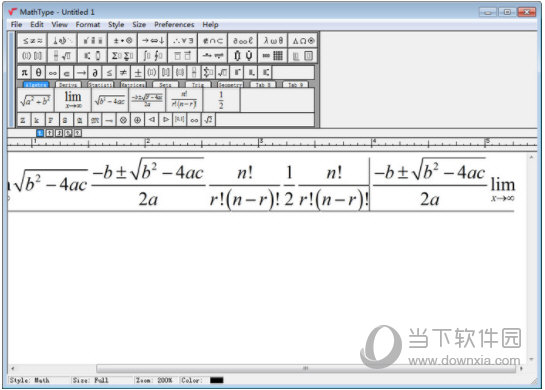Open the Format menu

pyautogui.click(x=88, y=24)
